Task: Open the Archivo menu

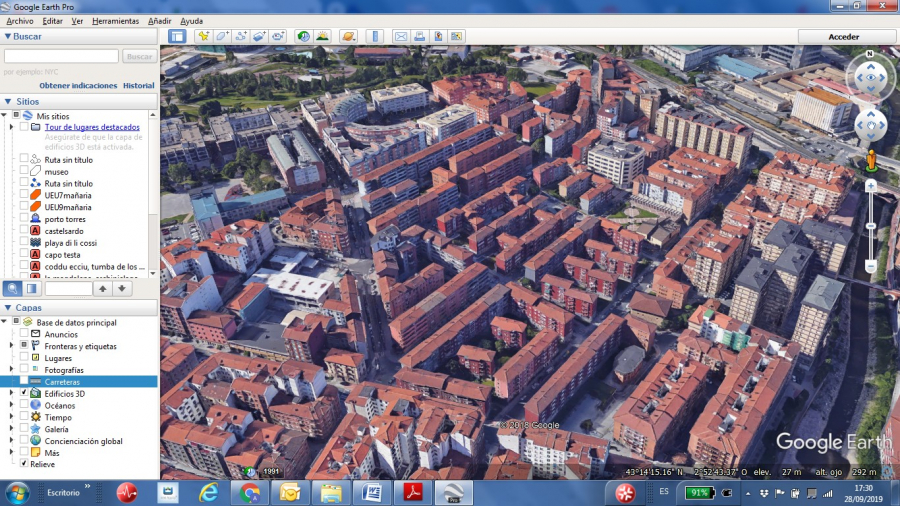Action: [20, 21]
